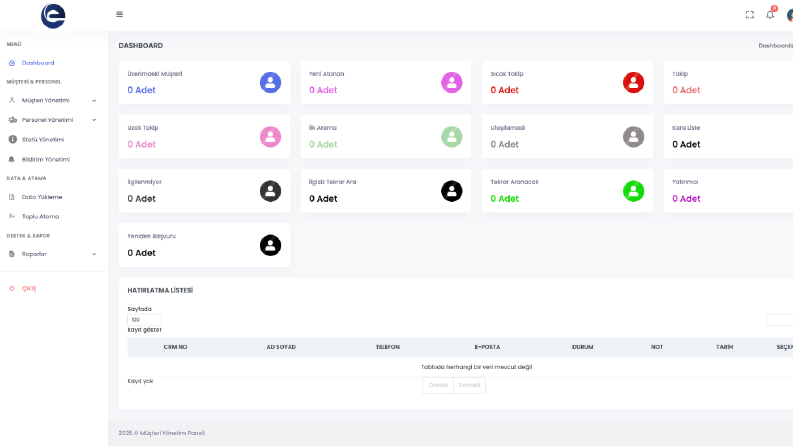The height and width of the screenshot is (446, 793).
Task: Click the İlgisiz Tekrar Ara black user icon
Action: [x=452, y=191]
